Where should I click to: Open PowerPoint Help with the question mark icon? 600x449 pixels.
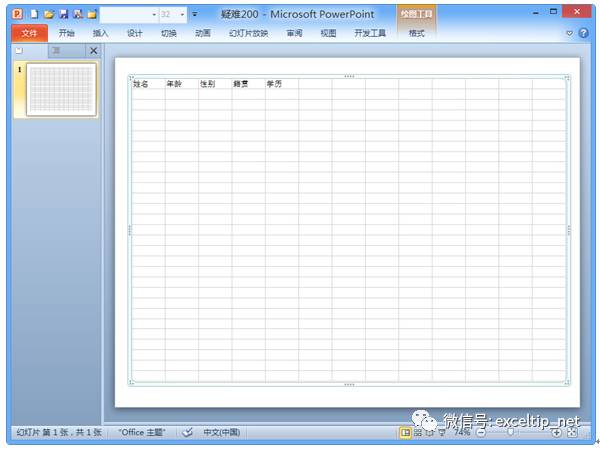[x=583, y=33]
